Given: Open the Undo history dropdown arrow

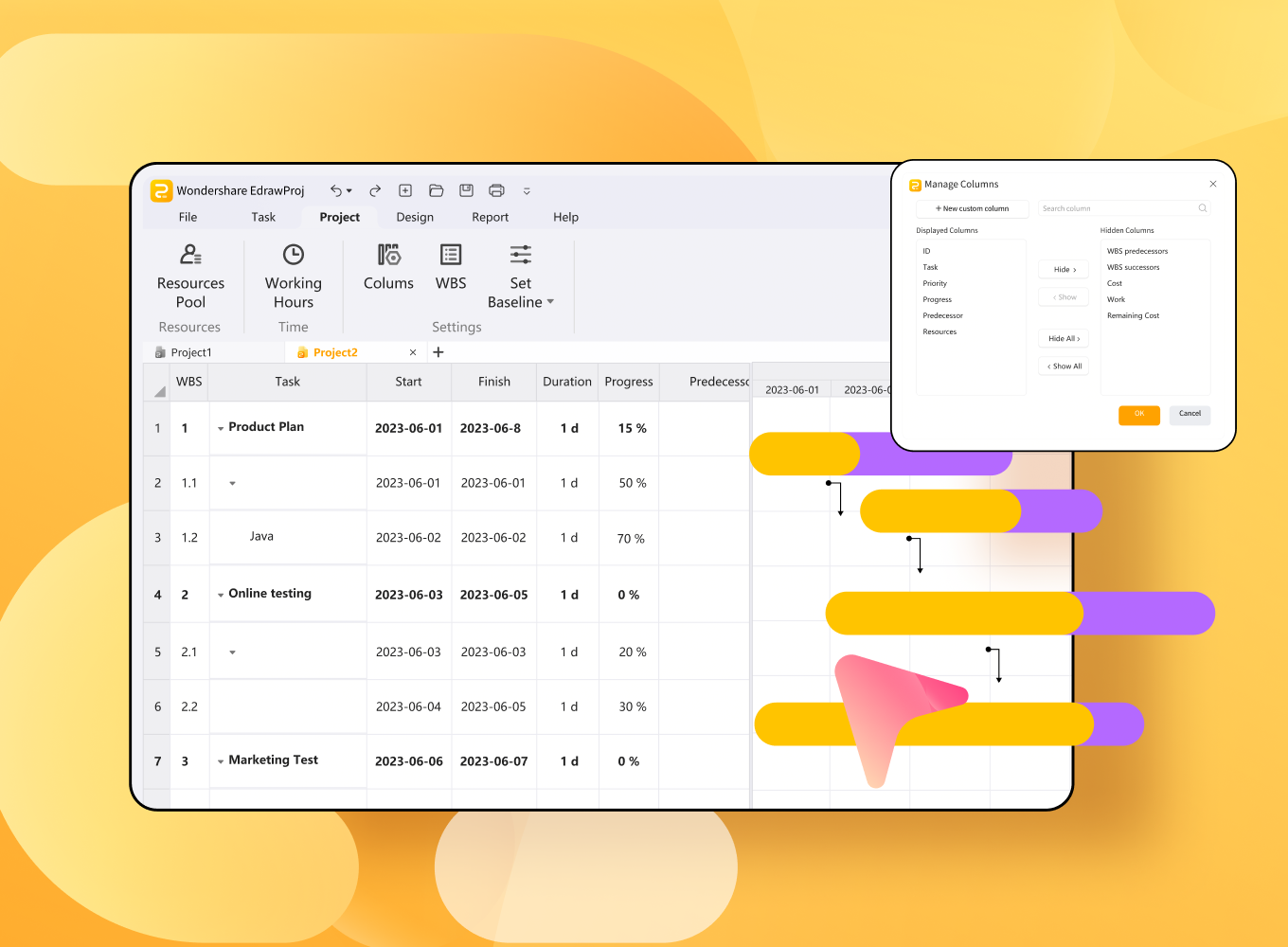Looking at the screenshot, I should pos(349,191).
